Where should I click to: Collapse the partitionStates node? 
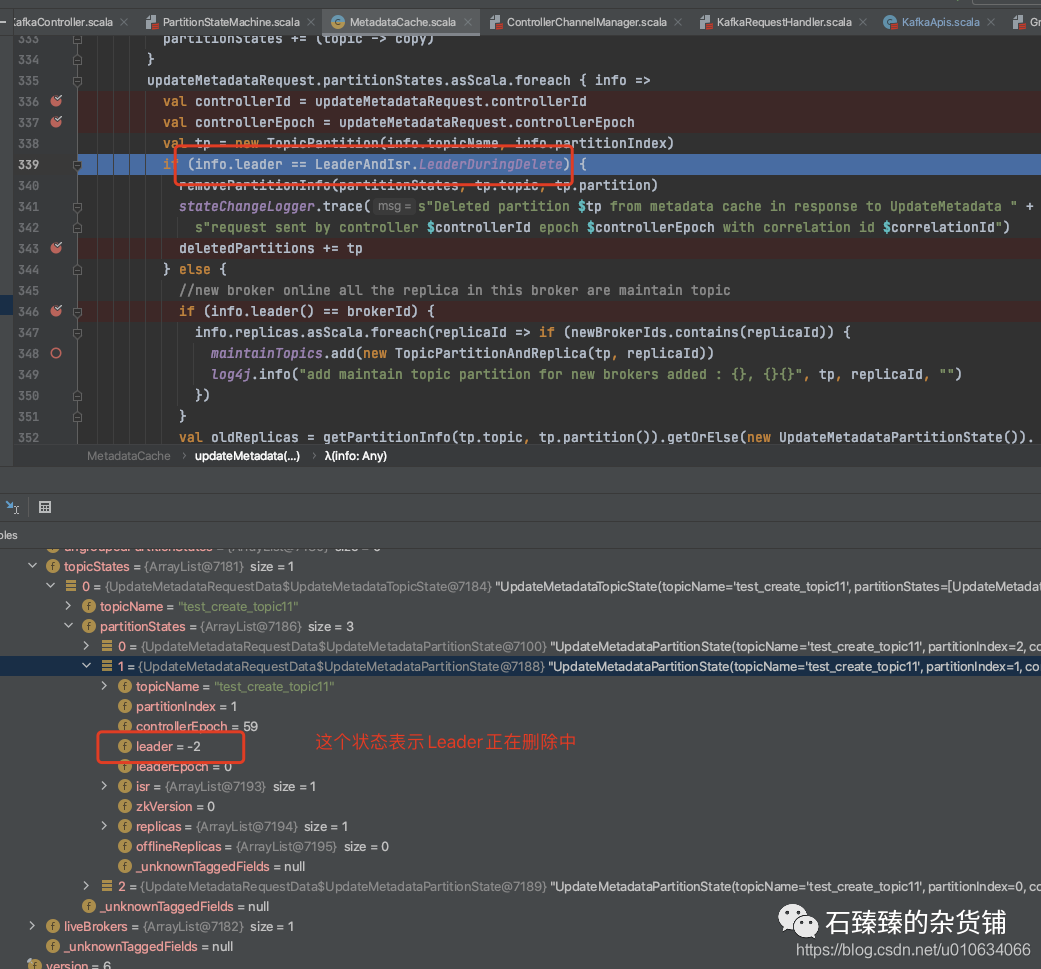pos(68,626)
